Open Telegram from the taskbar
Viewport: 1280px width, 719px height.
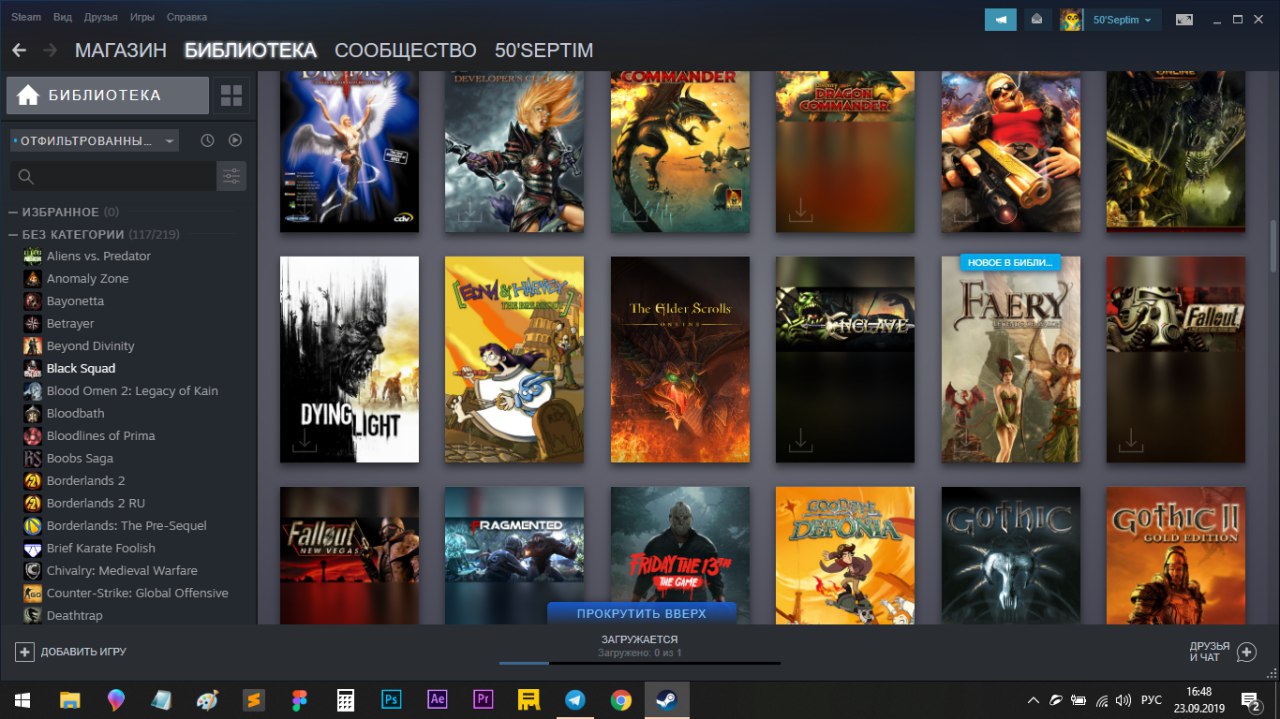[575, 700]
